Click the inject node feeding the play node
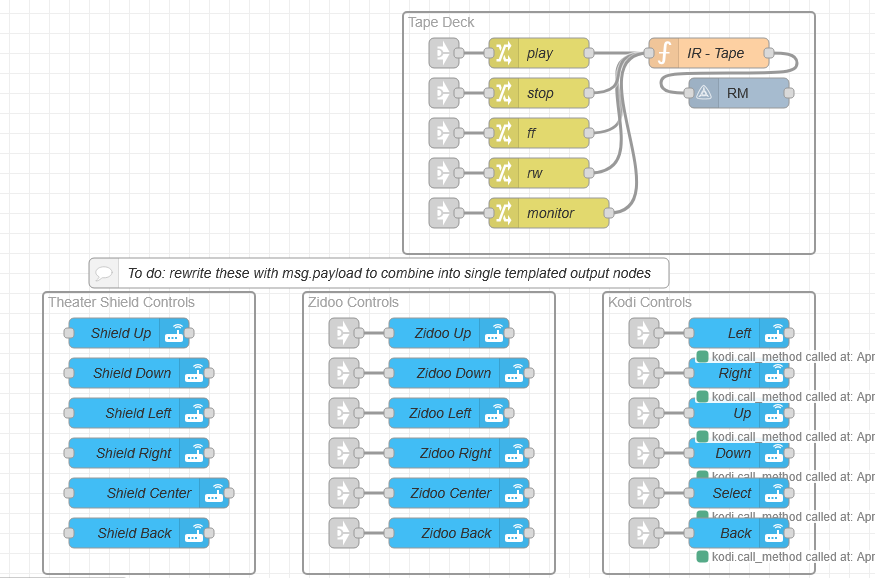The image size is (875, 578). click(x=443, y=53)
